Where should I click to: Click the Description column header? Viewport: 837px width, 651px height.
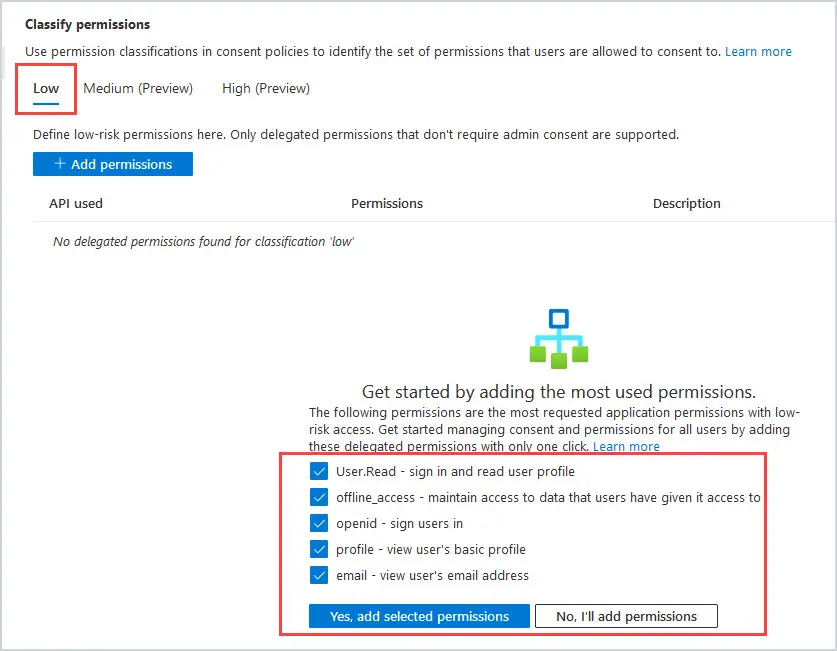click(x=686, y=203)
